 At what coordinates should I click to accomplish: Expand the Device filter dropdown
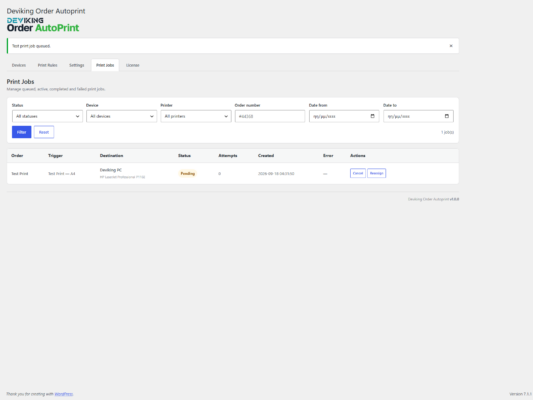[121, 116]
